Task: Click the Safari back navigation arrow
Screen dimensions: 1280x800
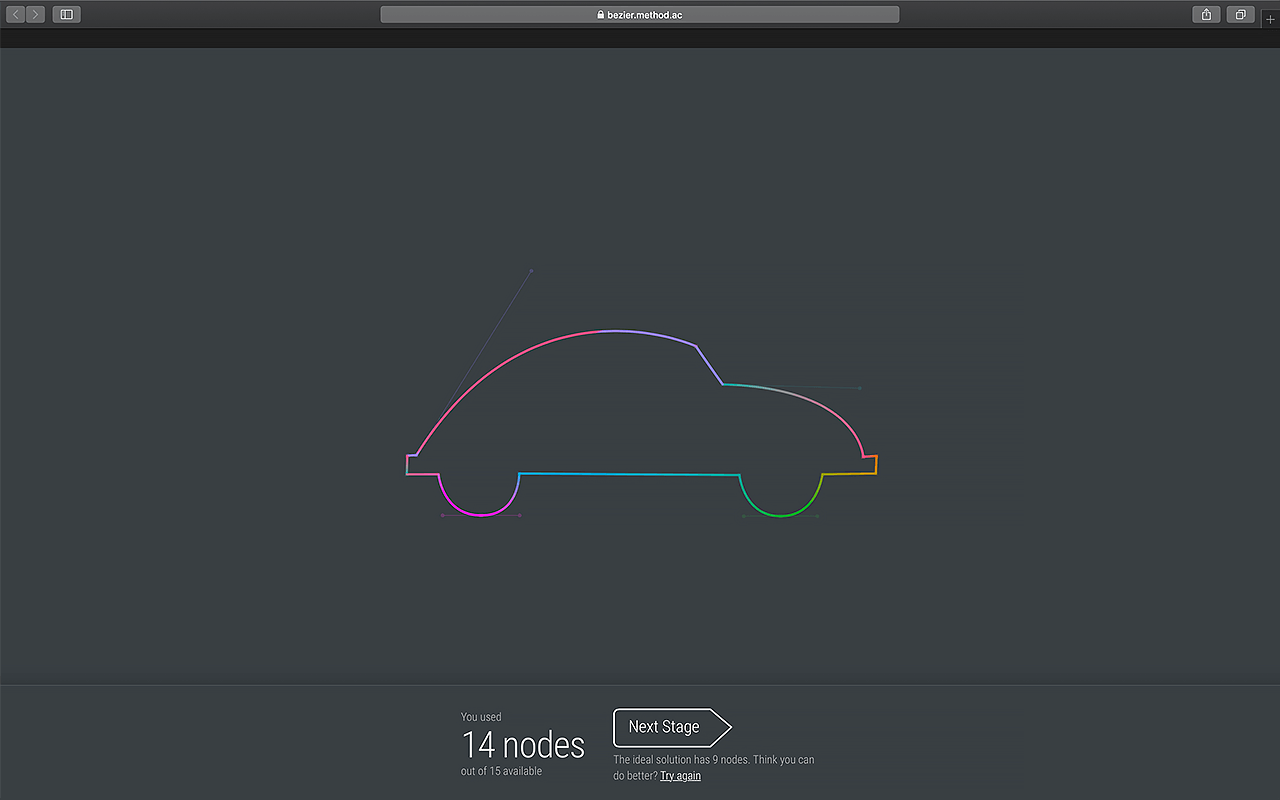Action: pyautogui.click(x=16, y=14)
